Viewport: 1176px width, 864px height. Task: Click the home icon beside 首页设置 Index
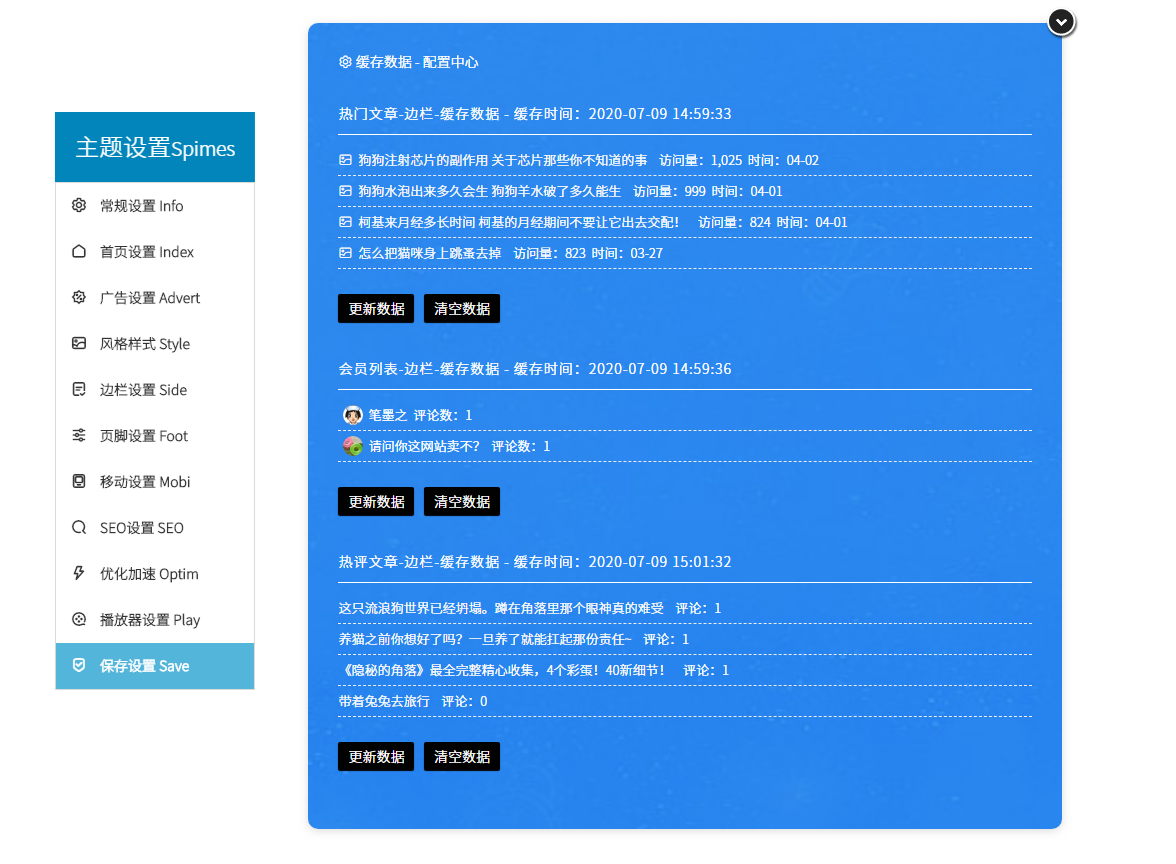coord(79,251)
